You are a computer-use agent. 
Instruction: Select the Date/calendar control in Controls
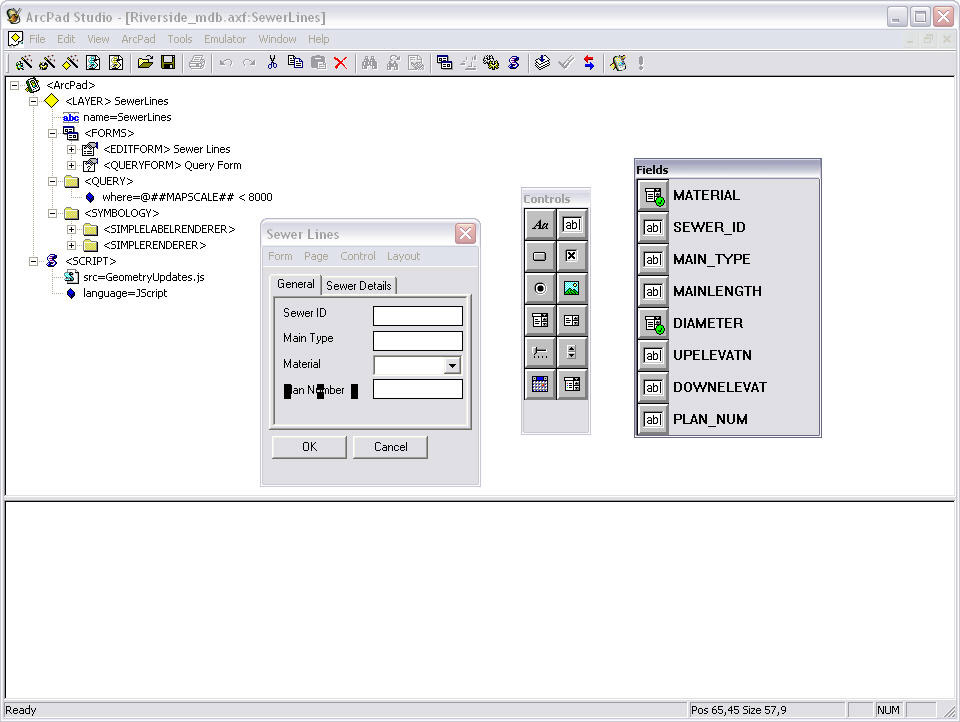540,384
